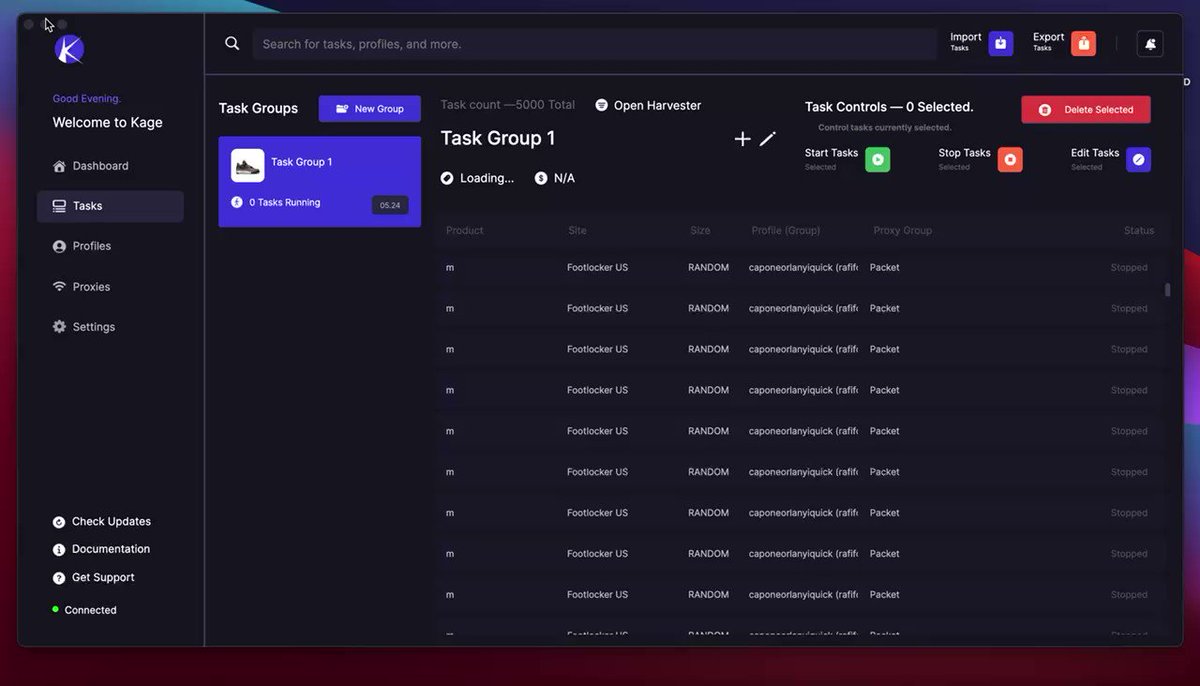Click green Start Tasks icon

(877, 160)
